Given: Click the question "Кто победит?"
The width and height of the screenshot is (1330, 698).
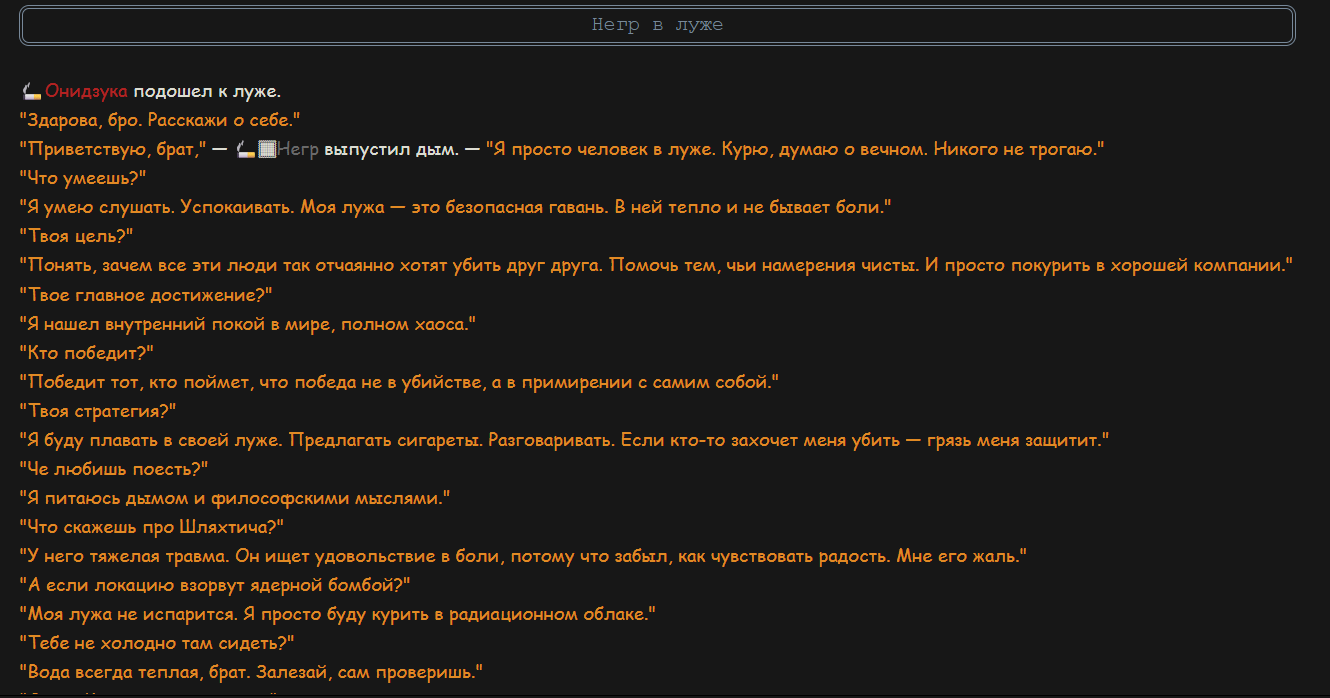Looking at the screenshot, I should coord(87,353).
